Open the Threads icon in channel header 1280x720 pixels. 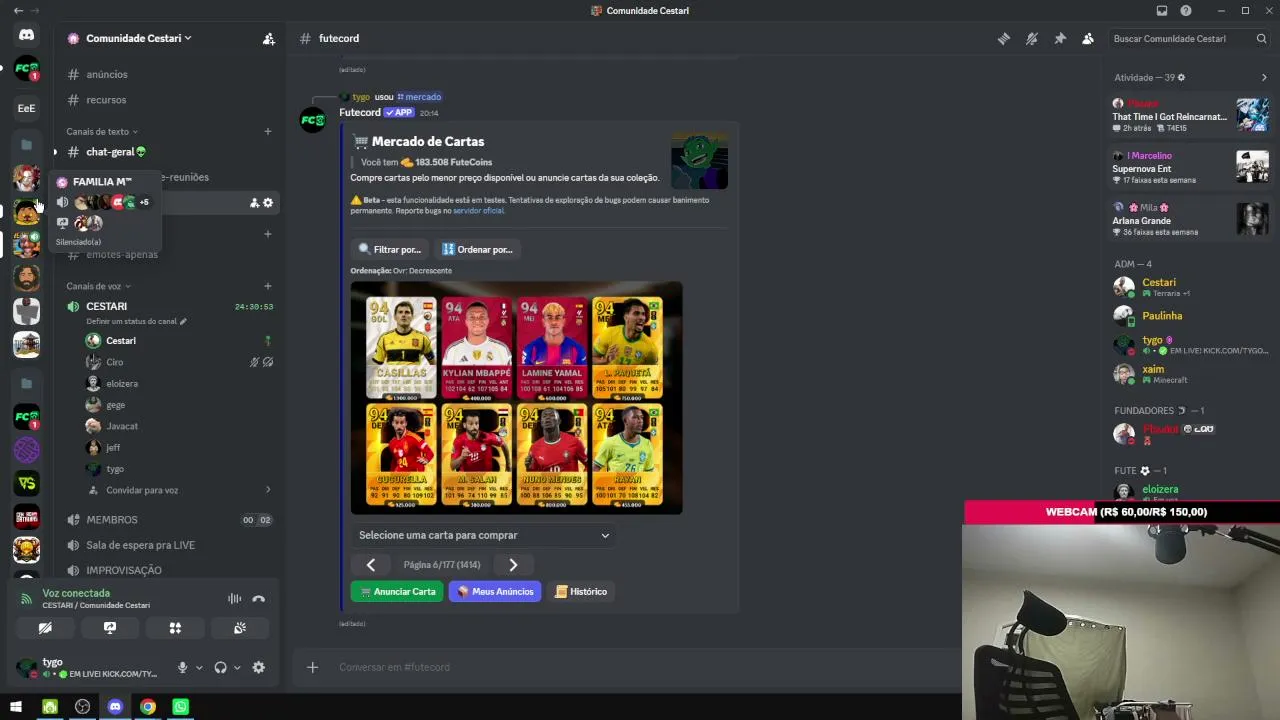tap(1003, 39)
